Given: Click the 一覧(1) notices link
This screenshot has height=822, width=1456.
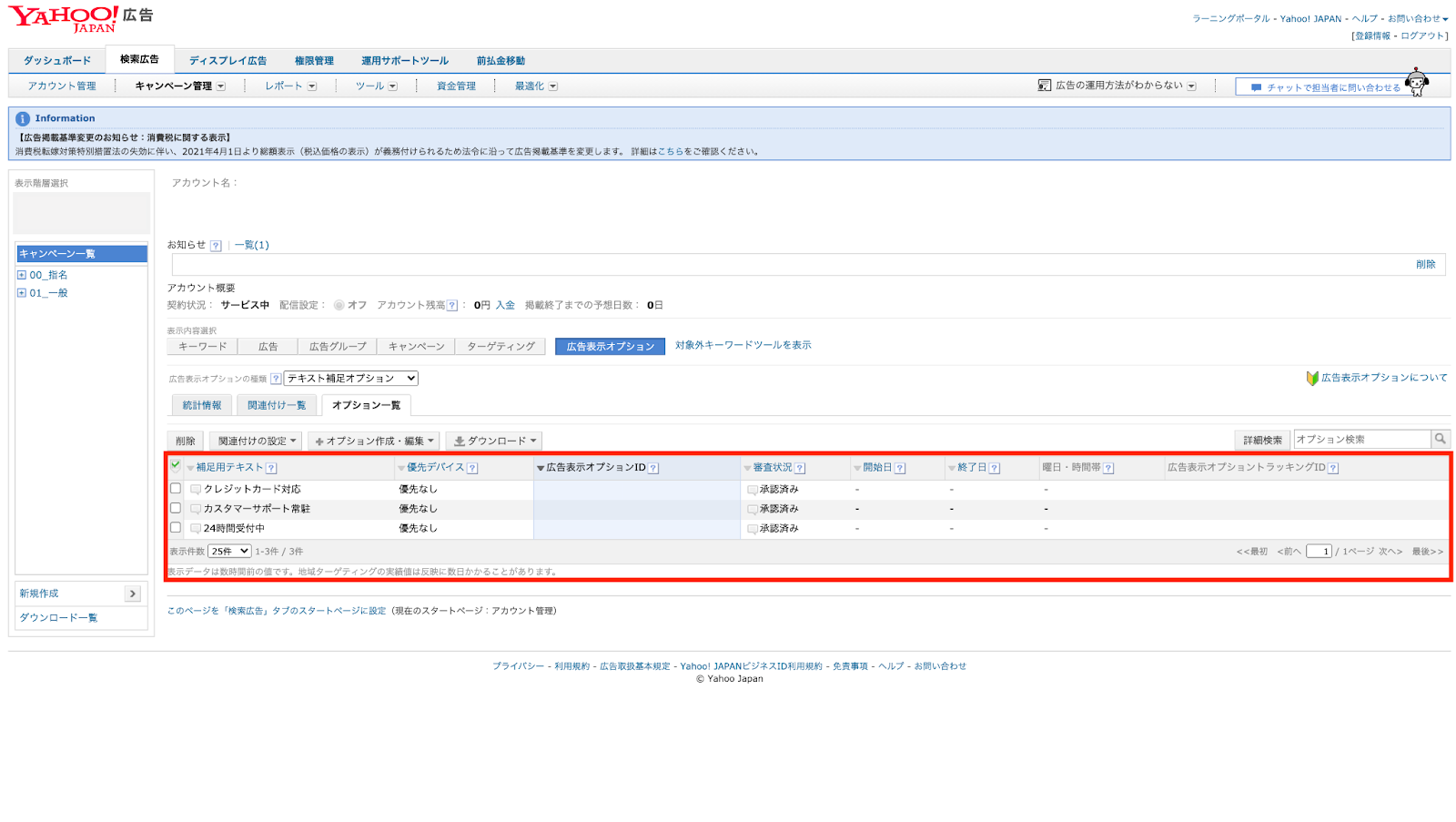Looking at the screenshot, I should pyautogui.click(x=252, y=246).
